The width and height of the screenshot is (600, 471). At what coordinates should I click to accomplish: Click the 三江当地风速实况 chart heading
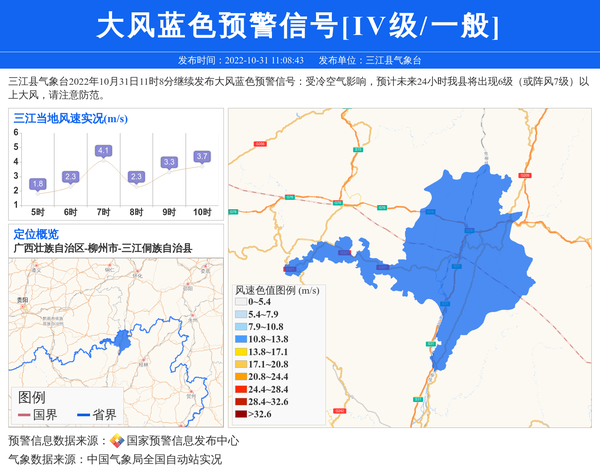pos(70,118)
